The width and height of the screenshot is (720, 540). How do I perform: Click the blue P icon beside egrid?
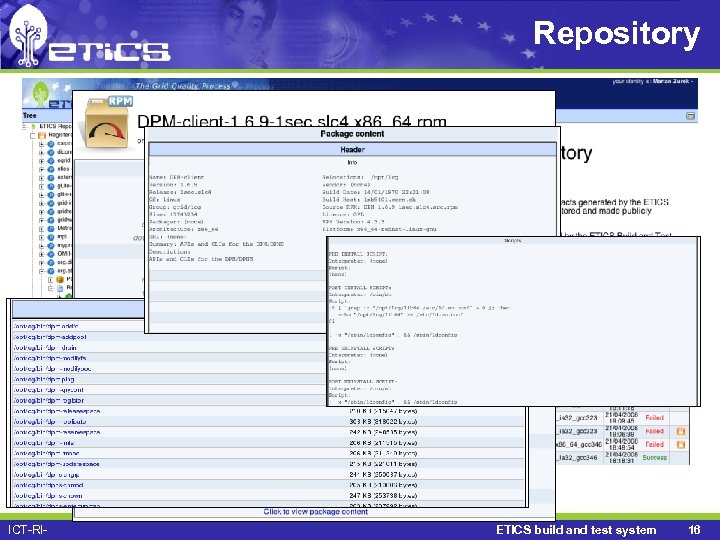51,161
